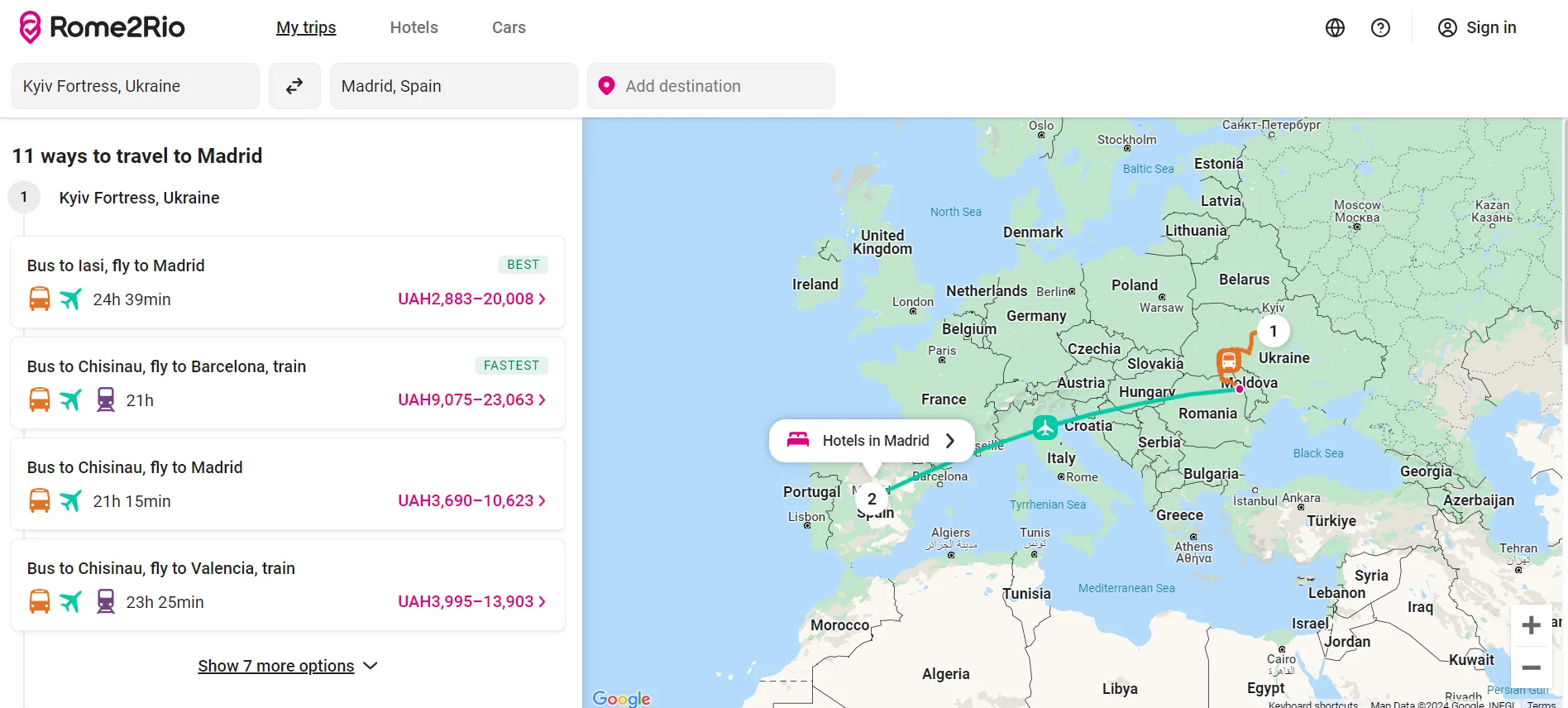Click chevron next to UAH9,075–23,063
Screen dimensions: 1568x708
point(543,399)
